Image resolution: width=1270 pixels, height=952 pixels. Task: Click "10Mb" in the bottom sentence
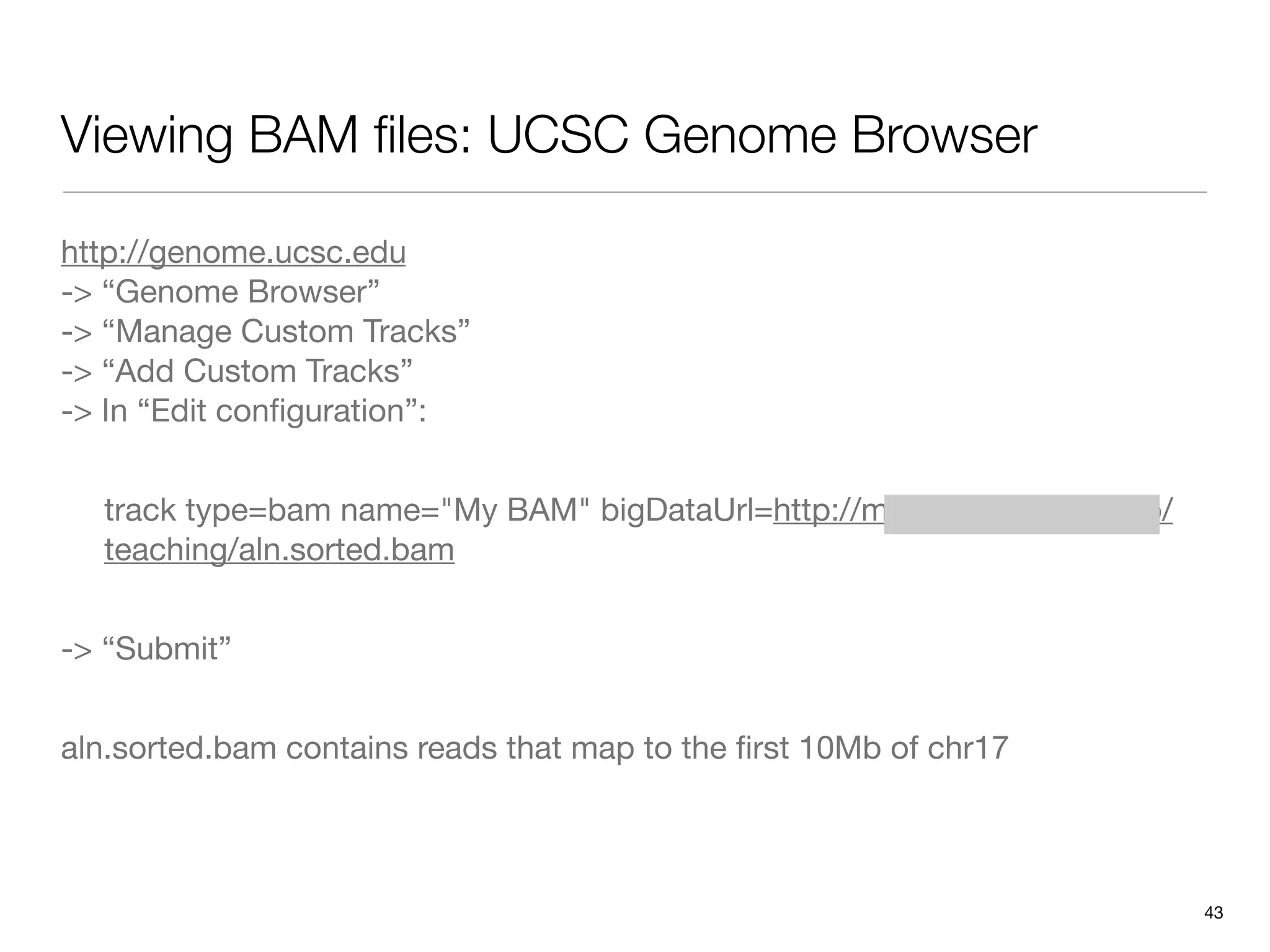840,748
